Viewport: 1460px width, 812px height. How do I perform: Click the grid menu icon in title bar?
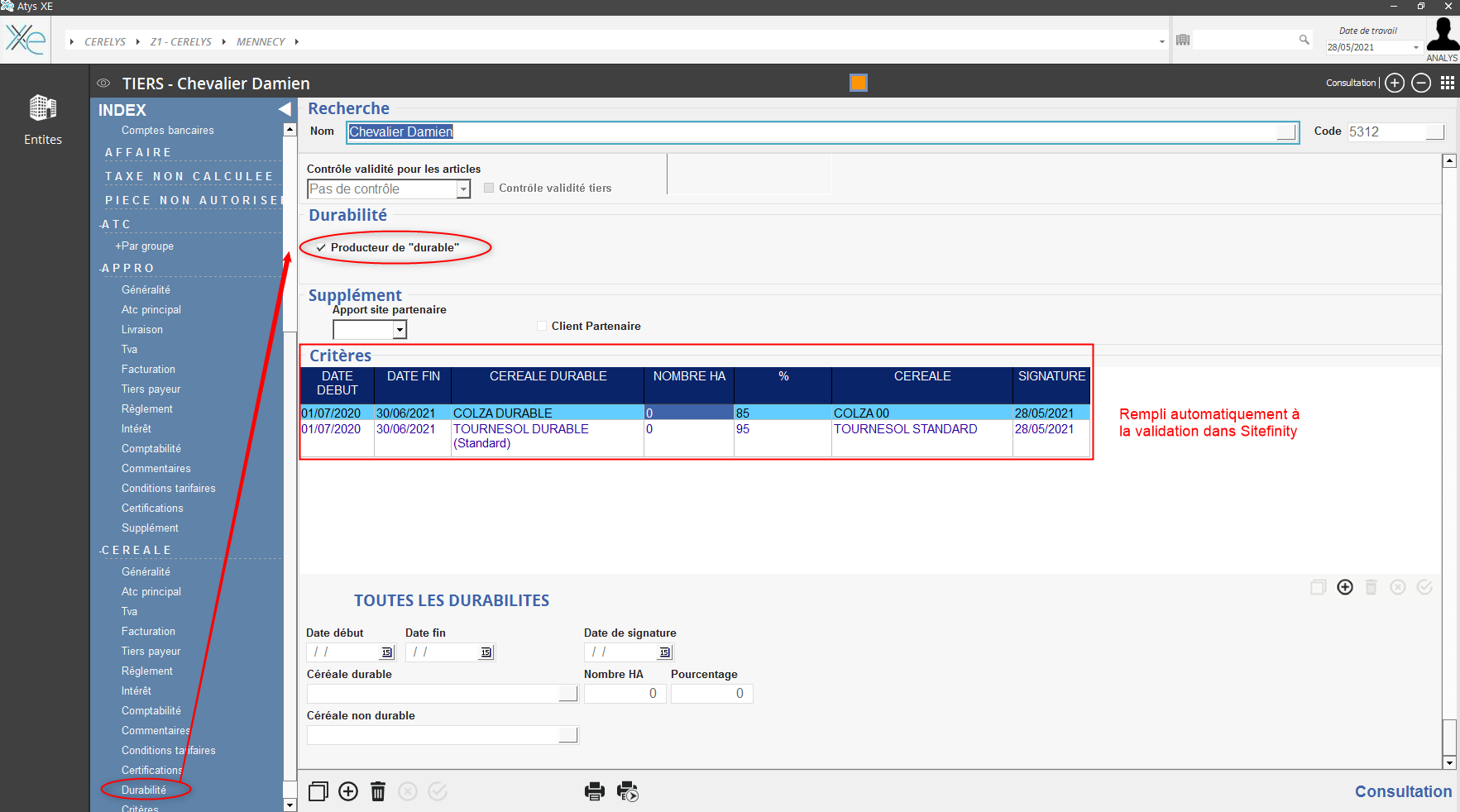[x=1447, y=83]
